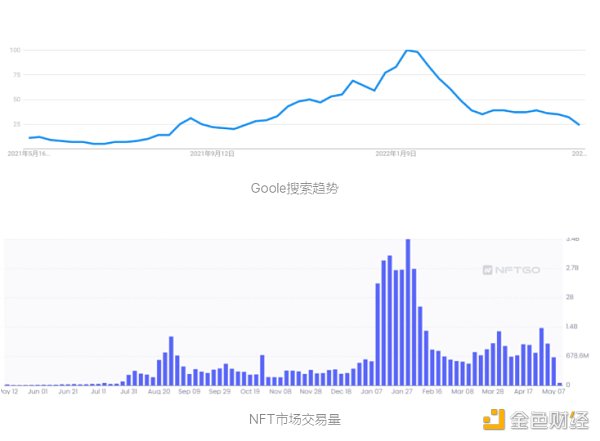Click the 'Mar 28' date label
600x441 pixels.
pos(493,391)
